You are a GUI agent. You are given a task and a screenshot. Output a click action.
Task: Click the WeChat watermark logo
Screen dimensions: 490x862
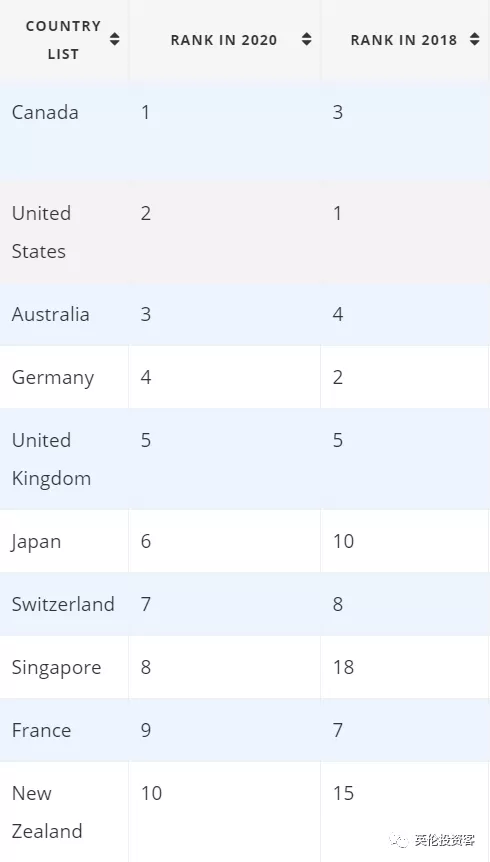click(399, 840)
